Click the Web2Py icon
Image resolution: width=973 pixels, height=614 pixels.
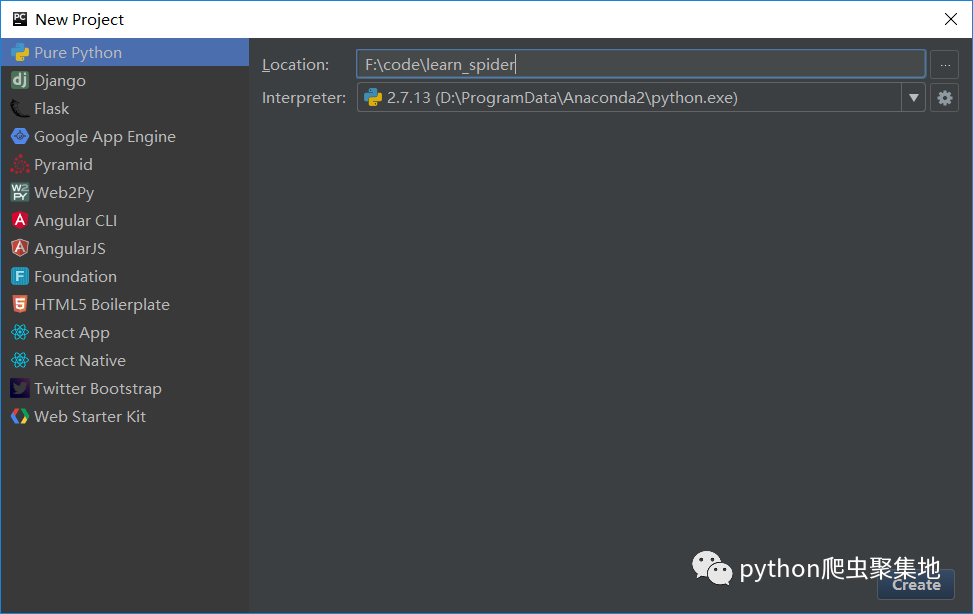click(x=20, y=192)
